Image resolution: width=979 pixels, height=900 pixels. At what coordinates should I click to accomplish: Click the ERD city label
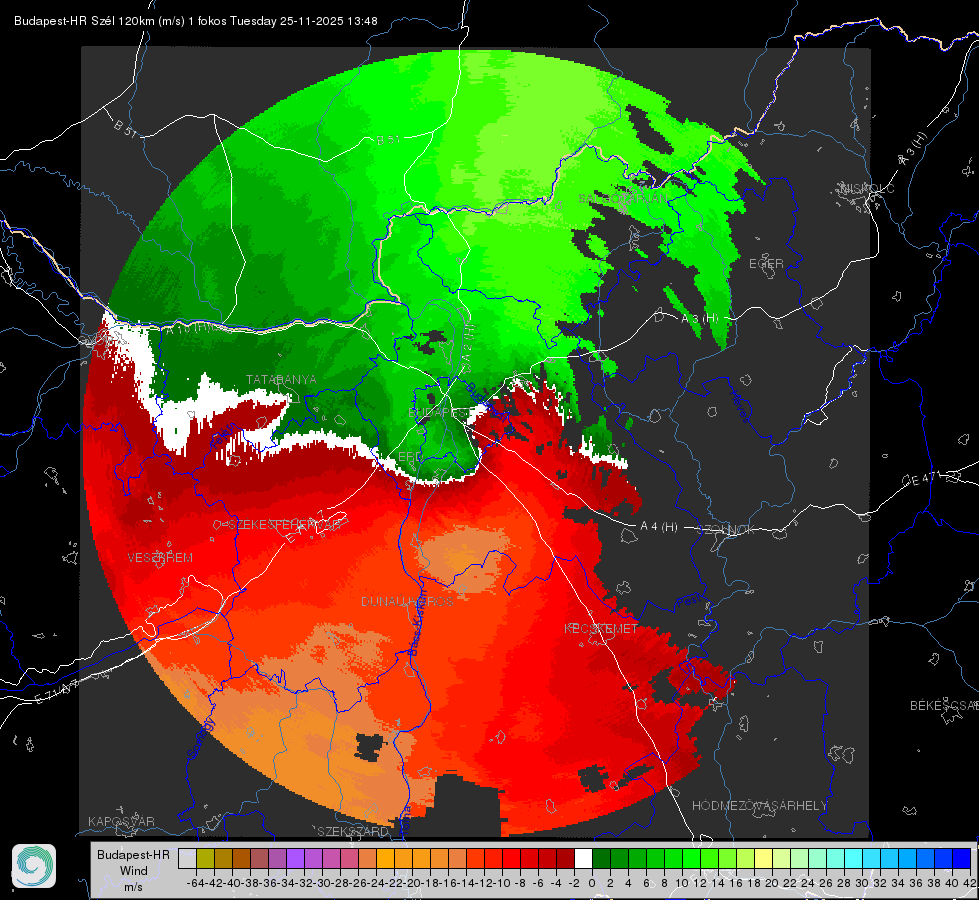(x=410, y=457)
